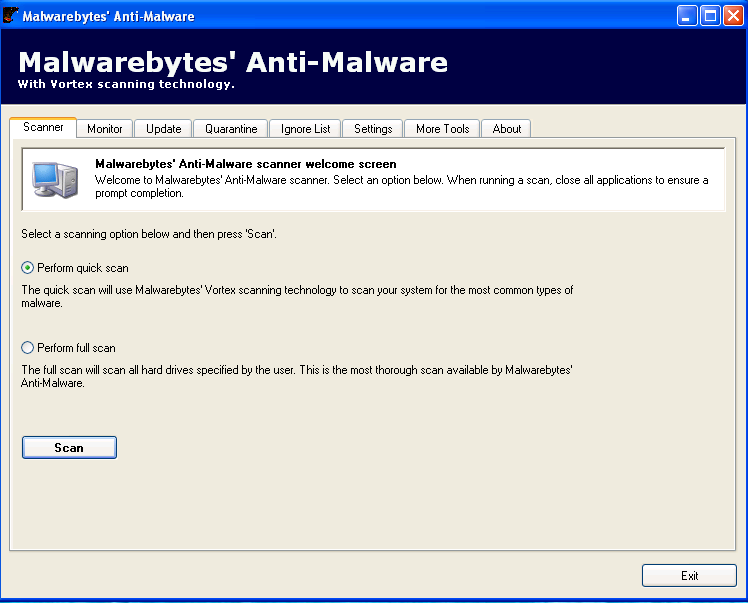Click the computer monitor icon in welcome panel
Viewport: 748px width, 603px height.
[55, 180]
